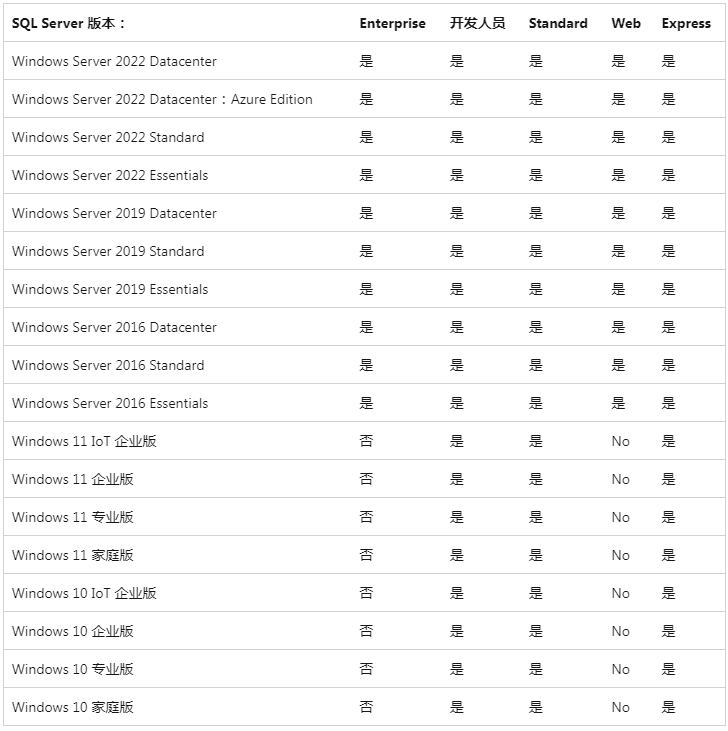Click Express '是' in Windows 10 IoT 企业版 row
The image size is (728, 731).
tap(668, 593)
